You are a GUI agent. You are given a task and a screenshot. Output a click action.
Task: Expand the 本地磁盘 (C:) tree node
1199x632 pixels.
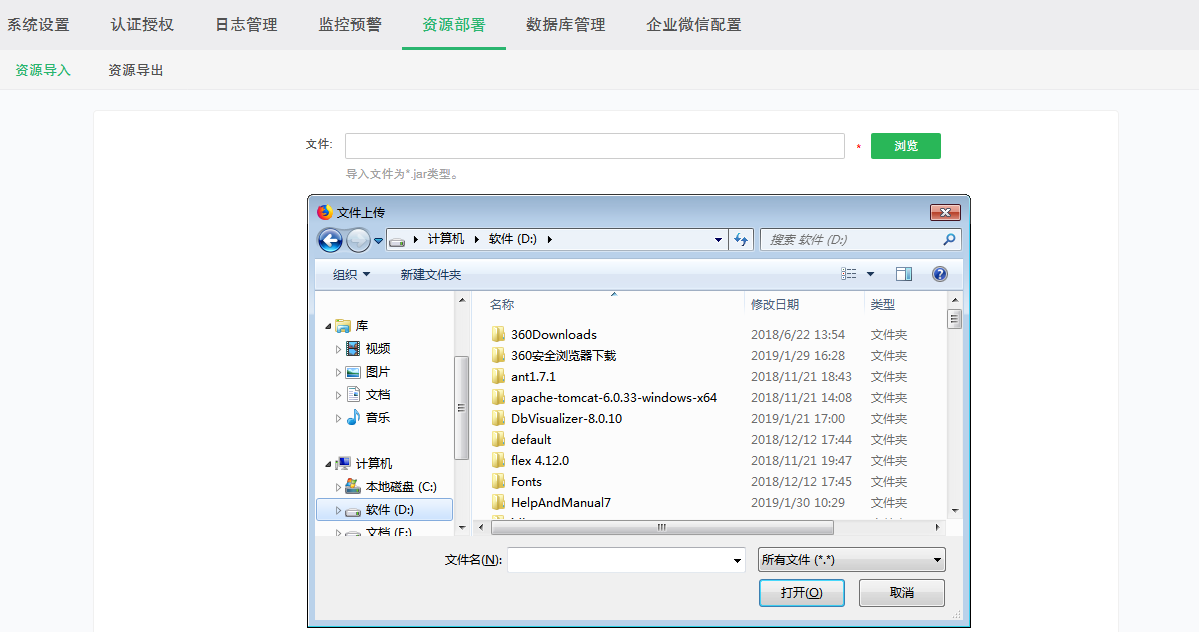tap(338, 487)
